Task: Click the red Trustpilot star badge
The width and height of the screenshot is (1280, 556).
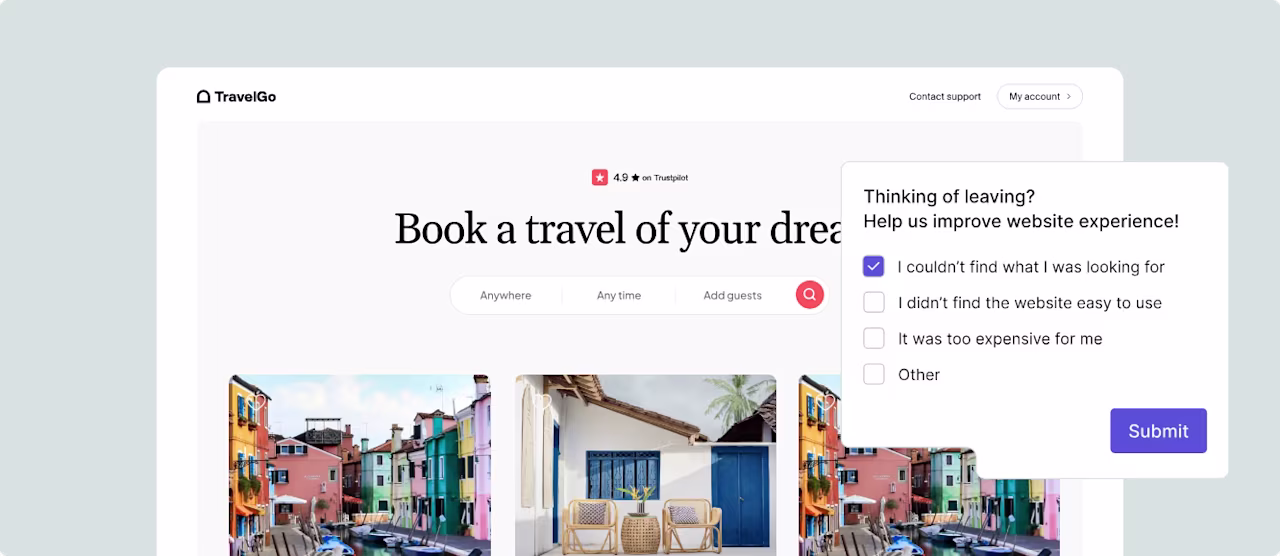Action: tap(600, 178)
